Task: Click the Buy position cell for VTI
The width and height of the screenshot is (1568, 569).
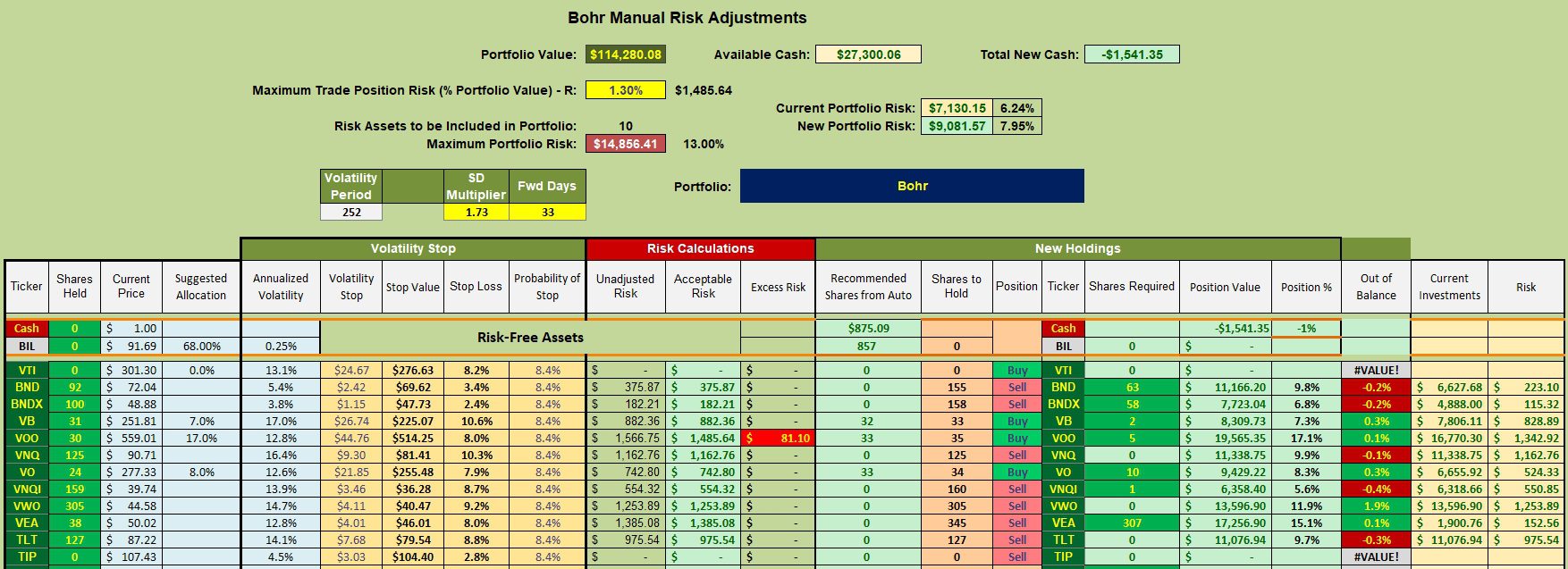Action: [1016, 371]
